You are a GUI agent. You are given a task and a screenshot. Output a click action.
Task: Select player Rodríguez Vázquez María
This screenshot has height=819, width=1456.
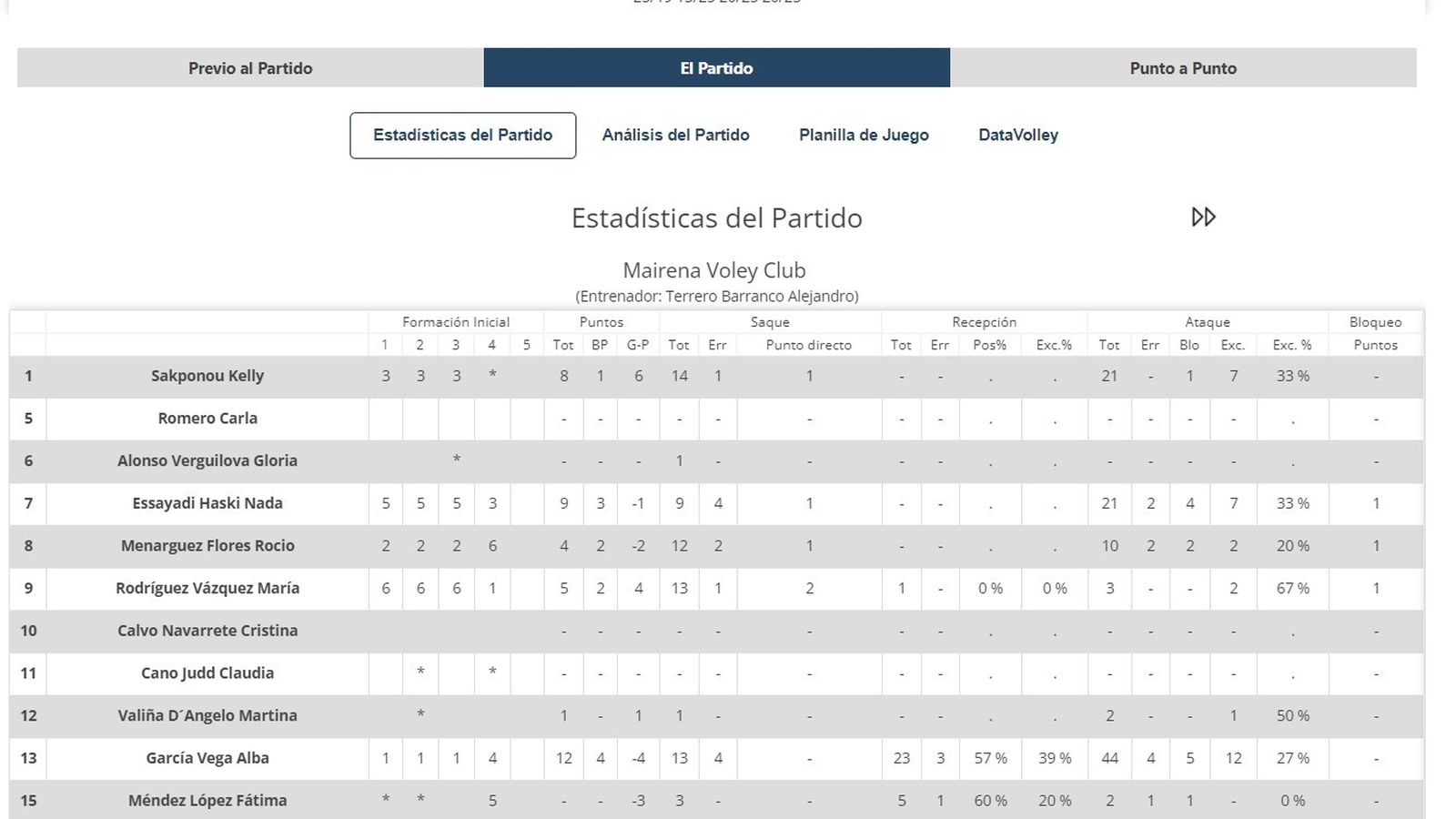point(207,588)
